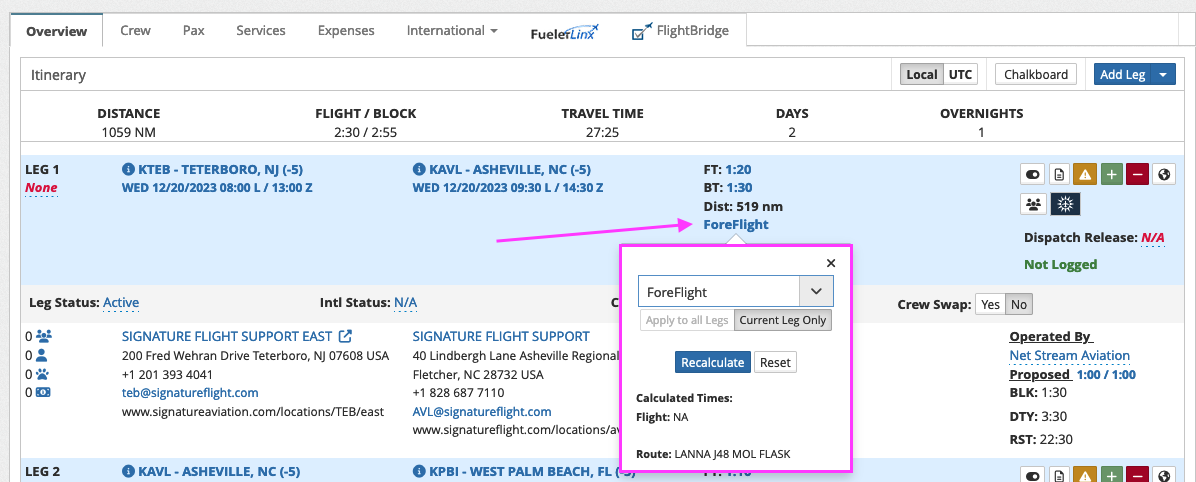Click the Leg 1 group of people icon
The image size is (1196, 482).
[x=1034, y=204]
